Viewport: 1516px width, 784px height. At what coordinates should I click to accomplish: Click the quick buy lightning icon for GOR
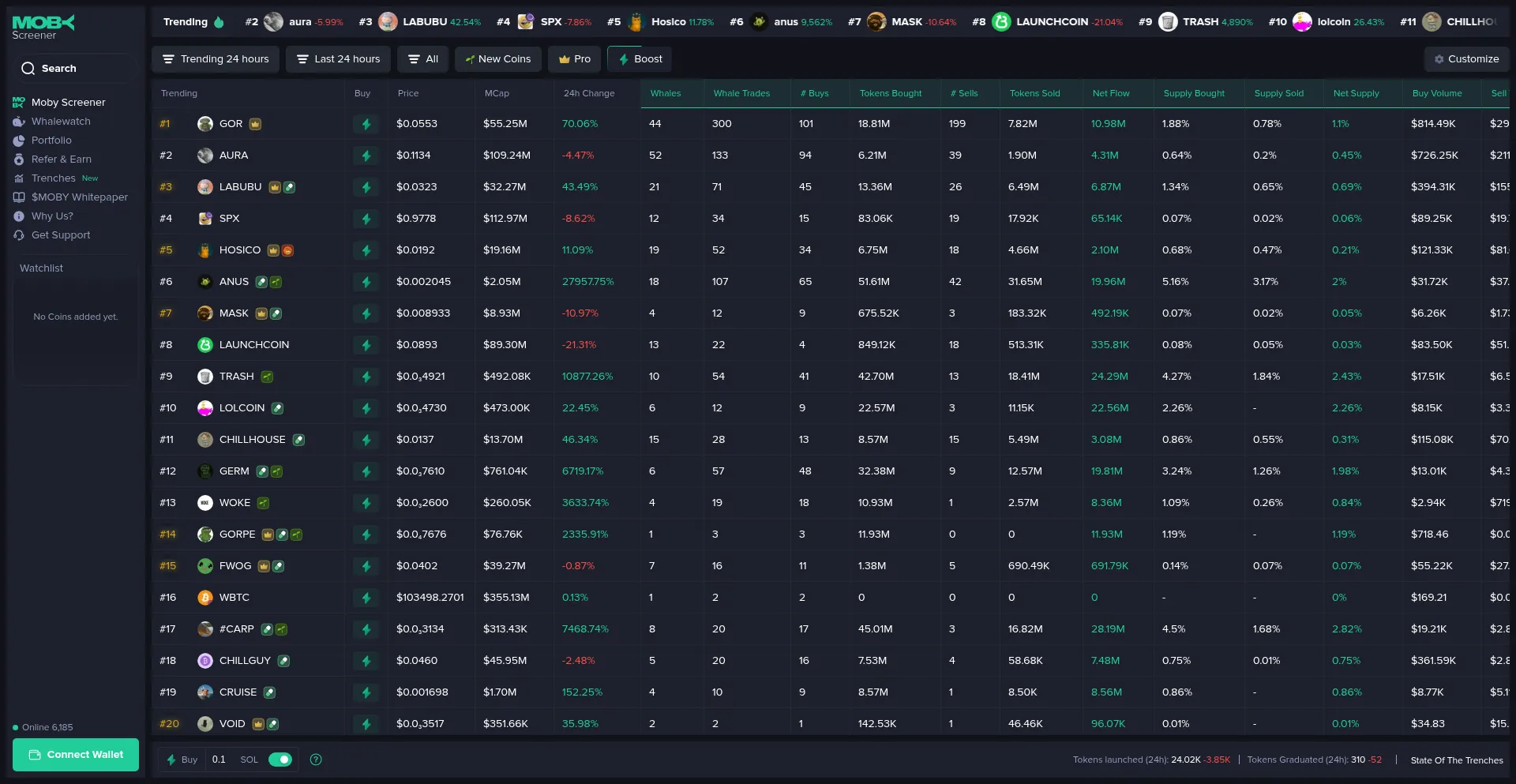tap(366, 124)
